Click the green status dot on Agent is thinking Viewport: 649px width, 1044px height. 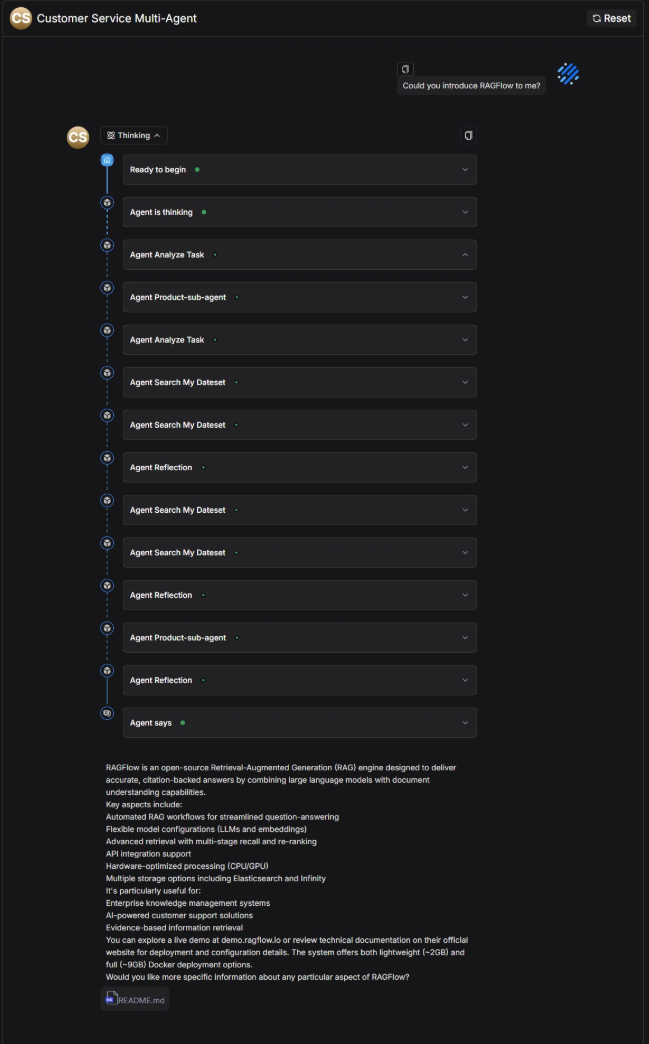pyautogui.click(x=204, y=212)
